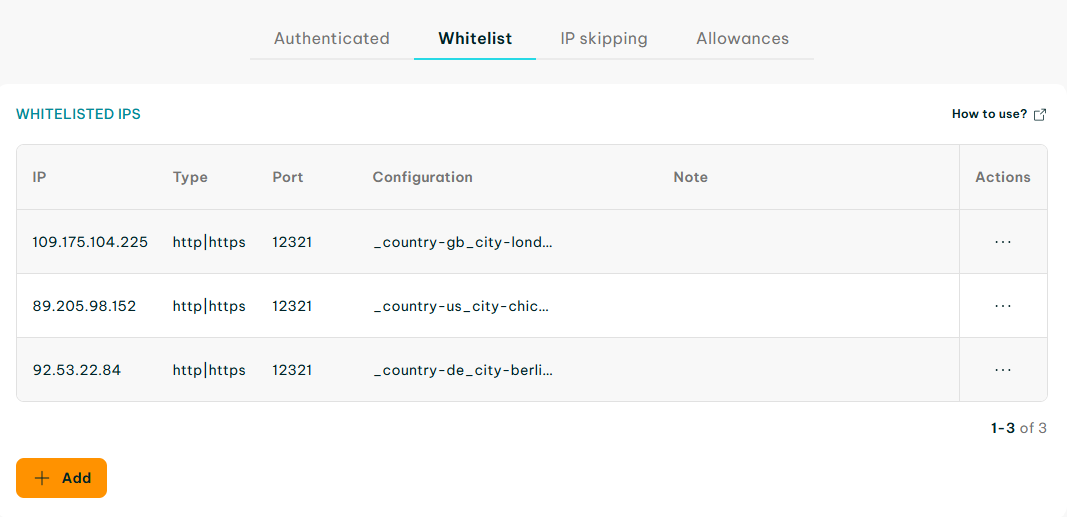Click the plus icon on Add button
Viewport: 1067px width, 517px height.
(x=42, y=478)
